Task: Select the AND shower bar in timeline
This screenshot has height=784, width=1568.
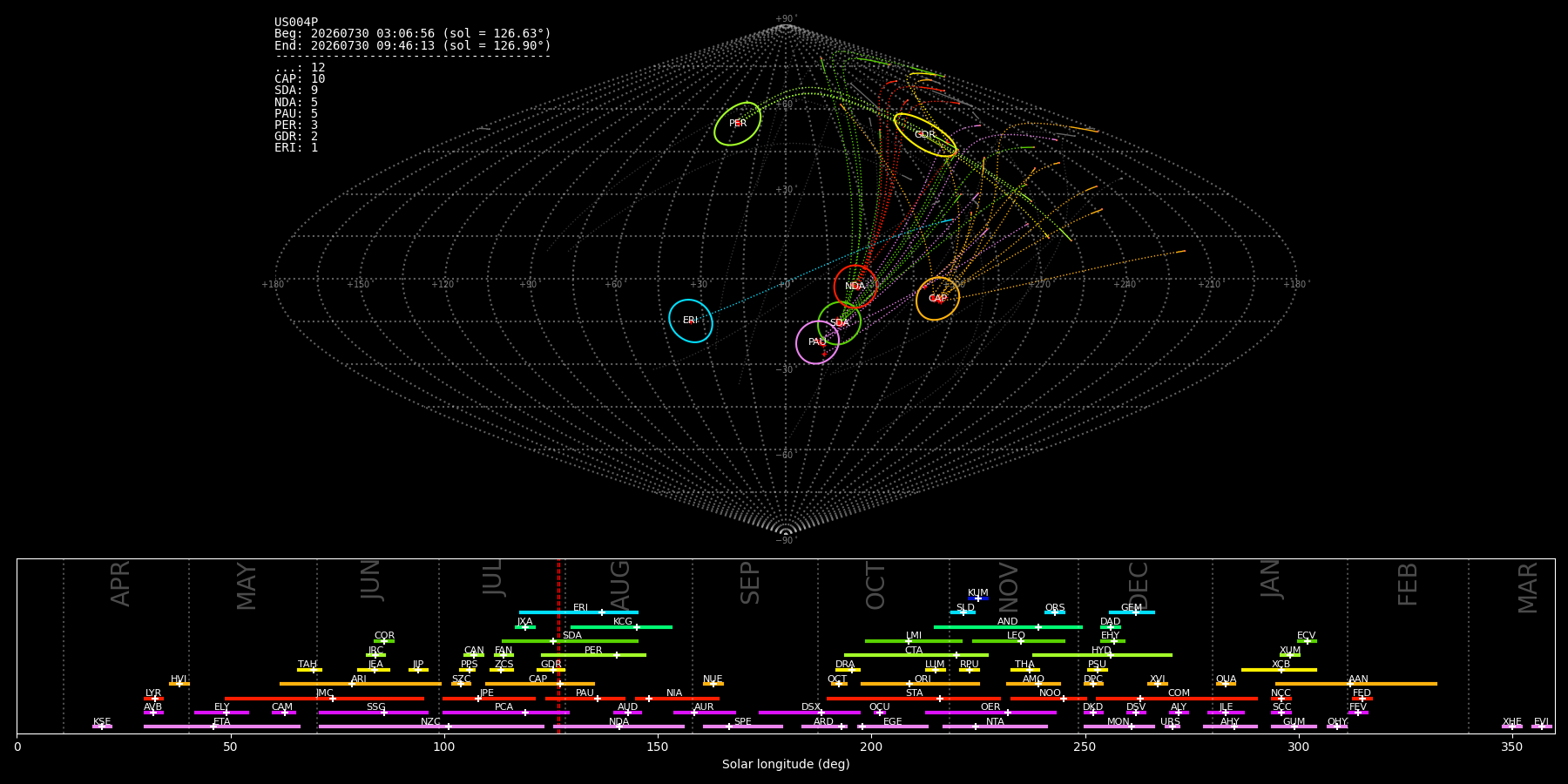Action: pyautogui.click(x=1008, y=627)
